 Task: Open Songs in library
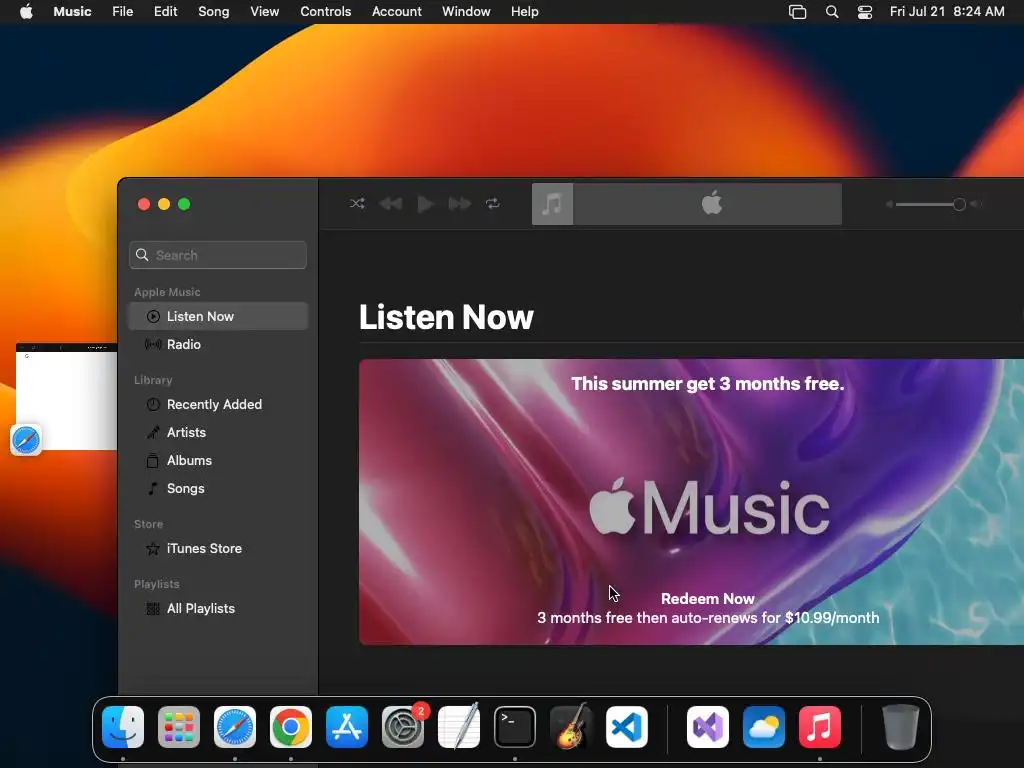pos(218,488)
